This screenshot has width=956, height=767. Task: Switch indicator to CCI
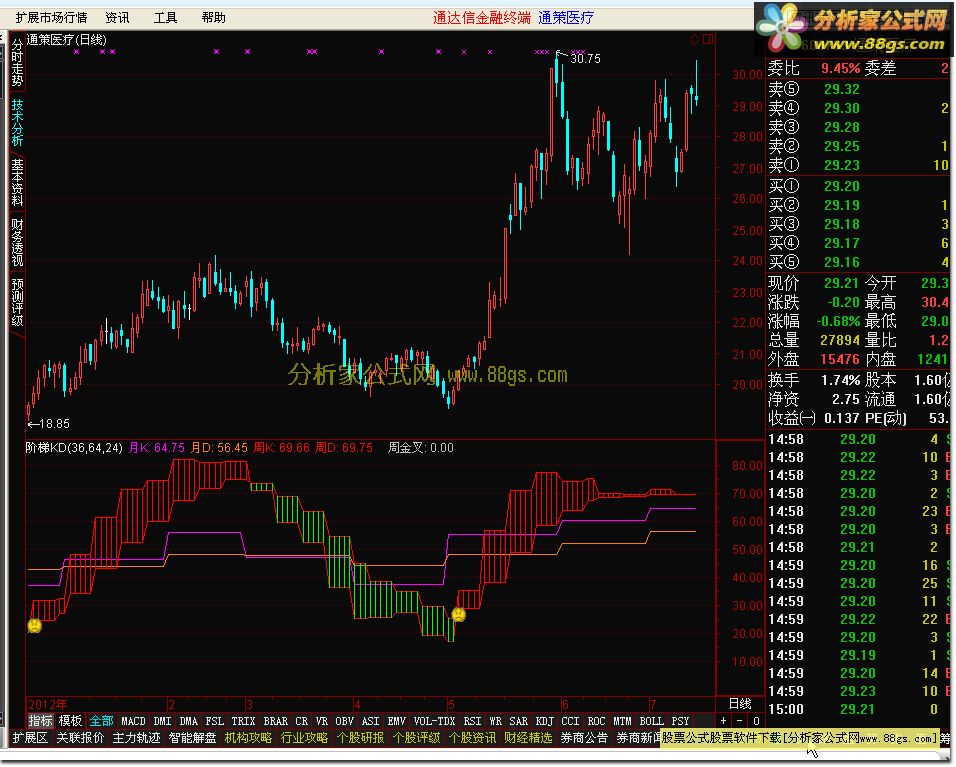(x=570, y=721)
